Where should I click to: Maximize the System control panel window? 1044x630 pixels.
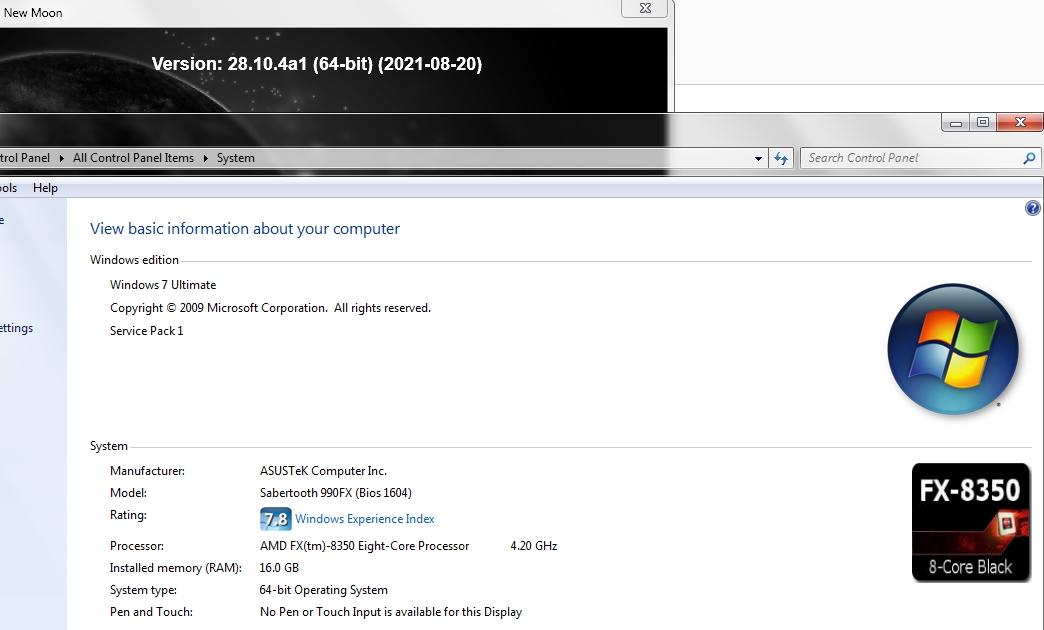983,123
